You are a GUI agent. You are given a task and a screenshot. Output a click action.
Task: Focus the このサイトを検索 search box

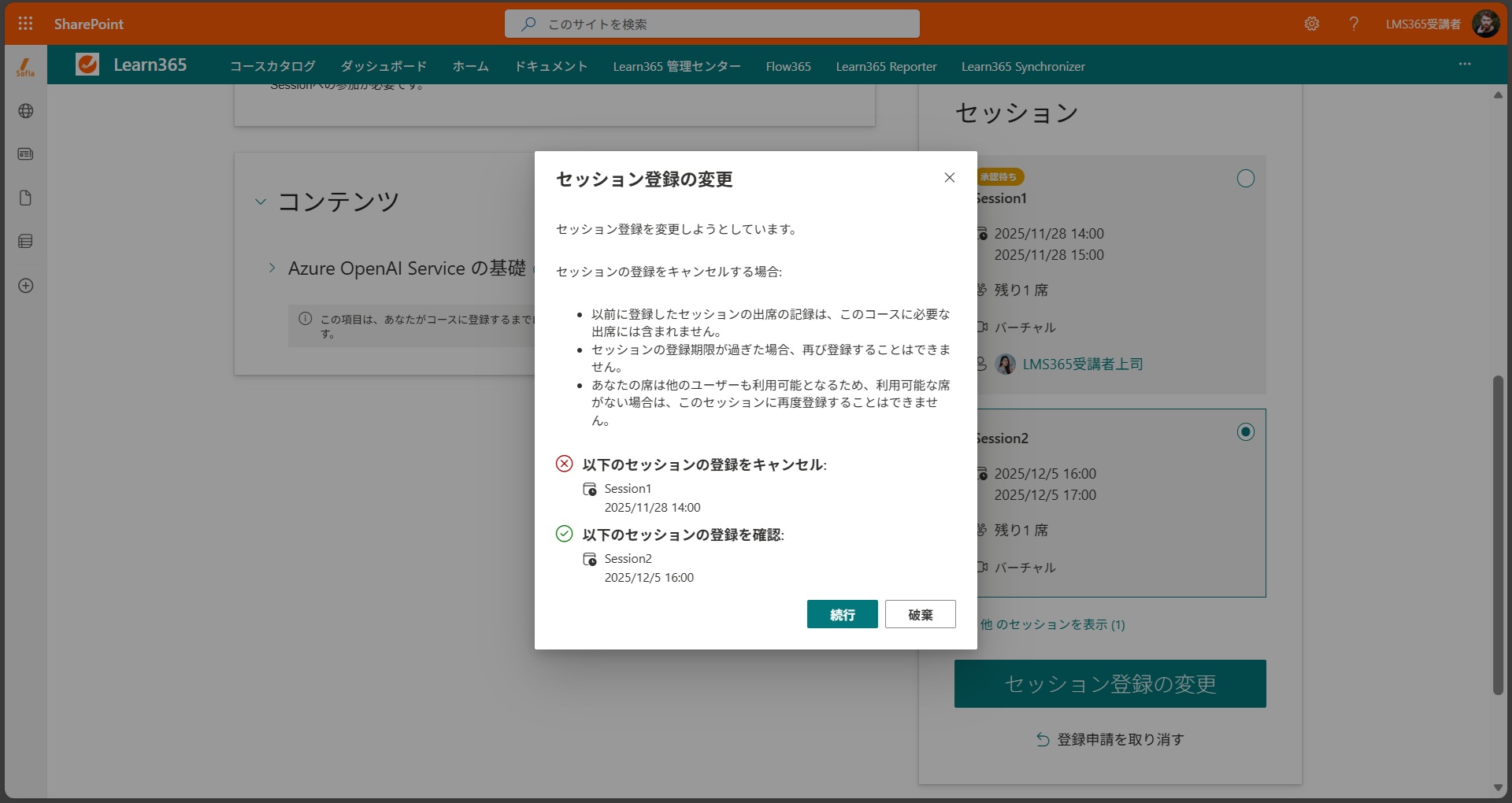point(712,24)
